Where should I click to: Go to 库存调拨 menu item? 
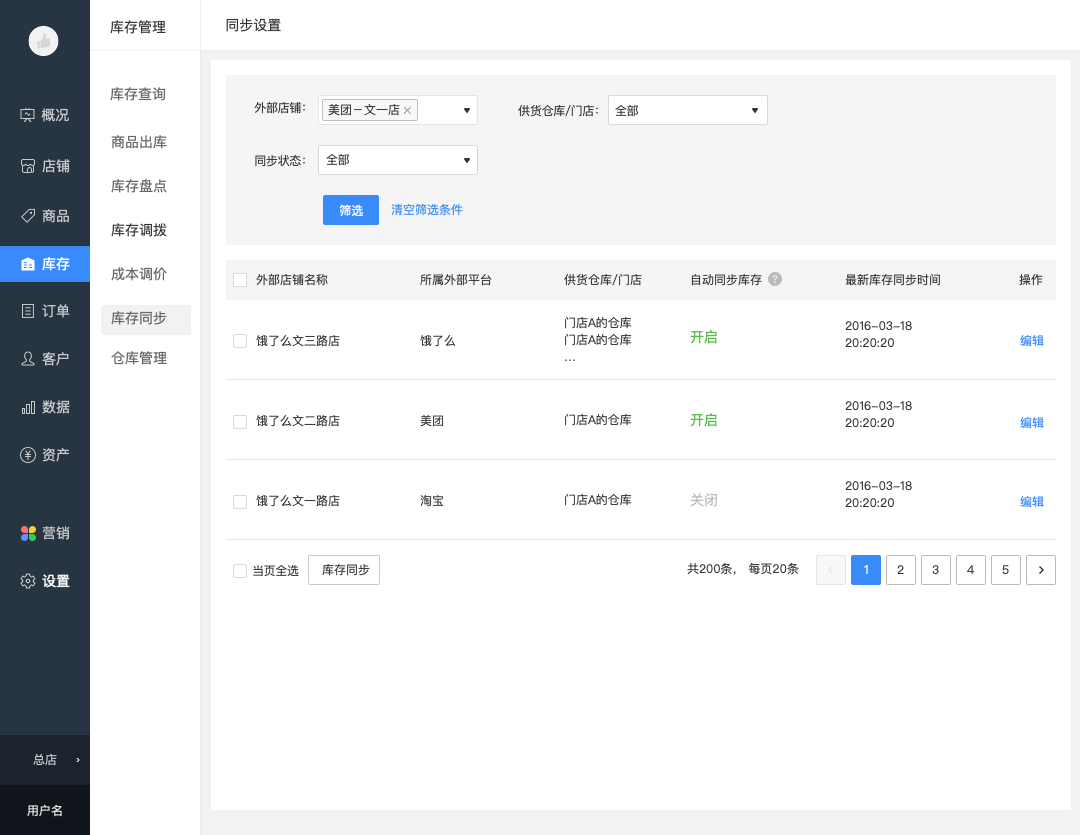pyautogui.click(x=139, y=230)
